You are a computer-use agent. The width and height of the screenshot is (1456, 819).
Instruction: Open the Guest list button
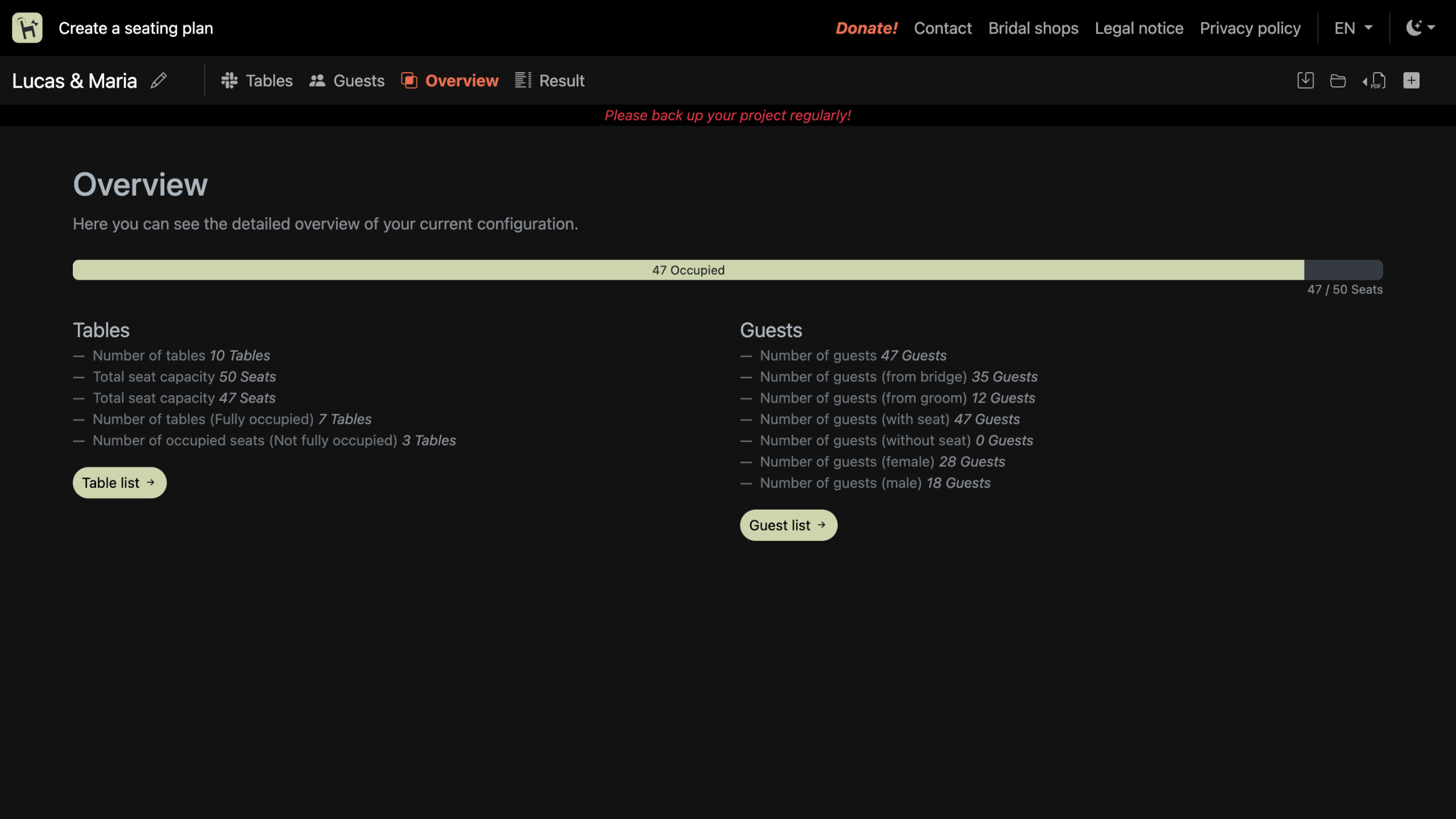(x=788, y=524)
